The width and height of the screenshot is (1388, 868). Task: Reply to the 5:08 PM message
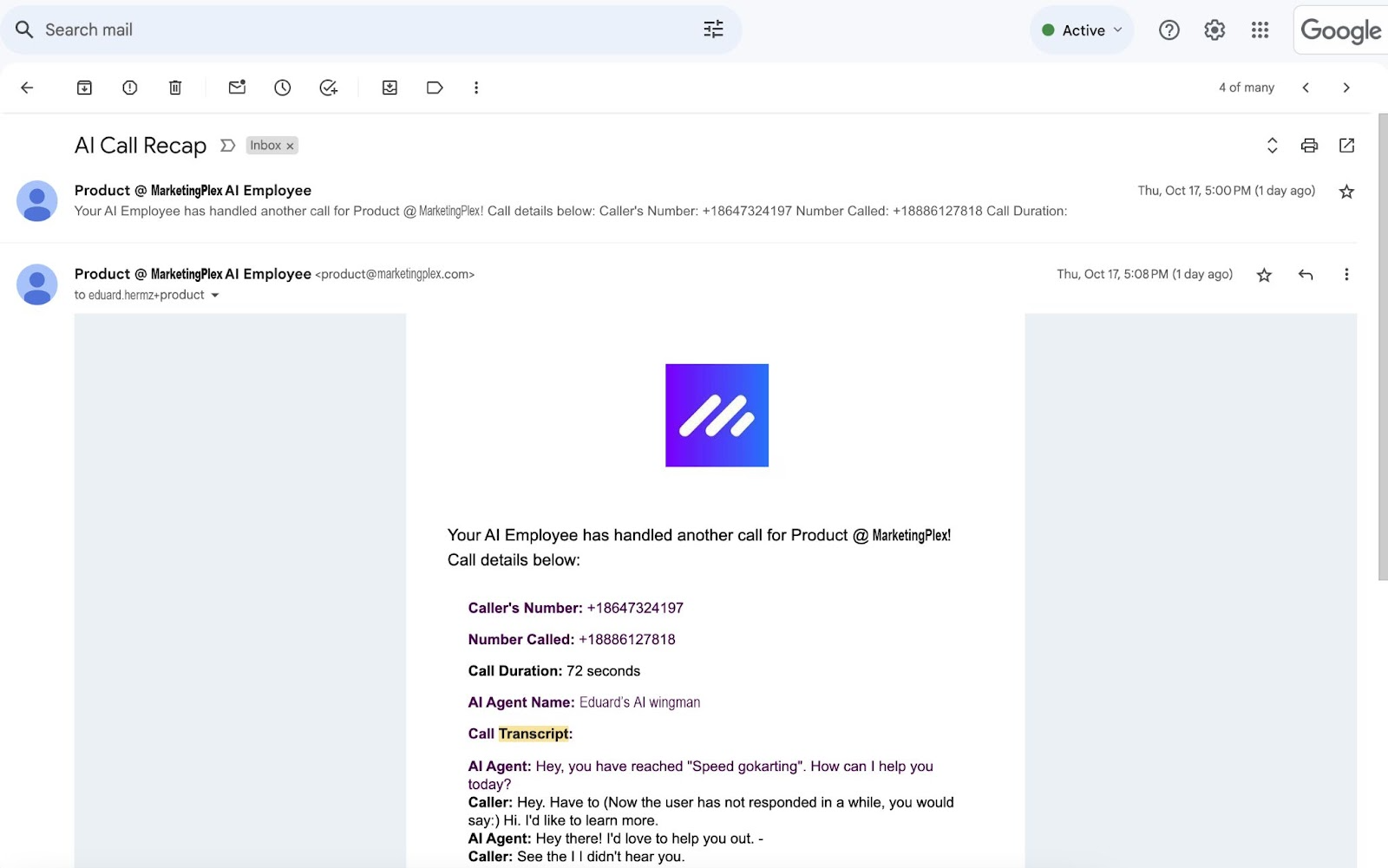click(1306, 275)
